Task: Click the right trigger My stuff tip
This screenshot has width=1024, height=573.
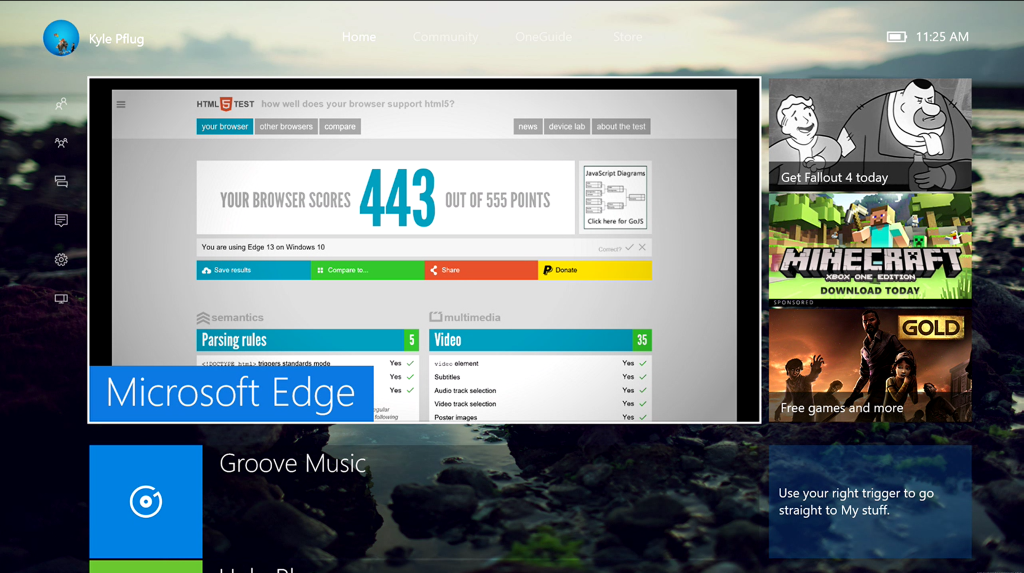Action: point(870,502)
